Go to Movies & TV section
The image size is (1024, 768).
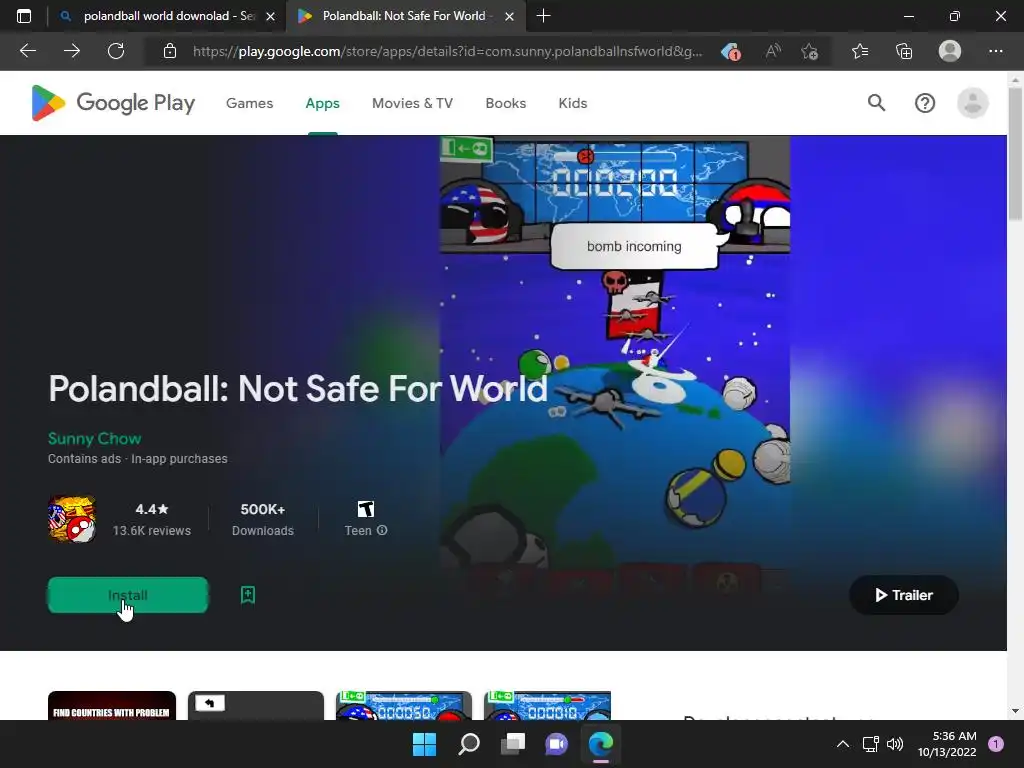point(412,103)
